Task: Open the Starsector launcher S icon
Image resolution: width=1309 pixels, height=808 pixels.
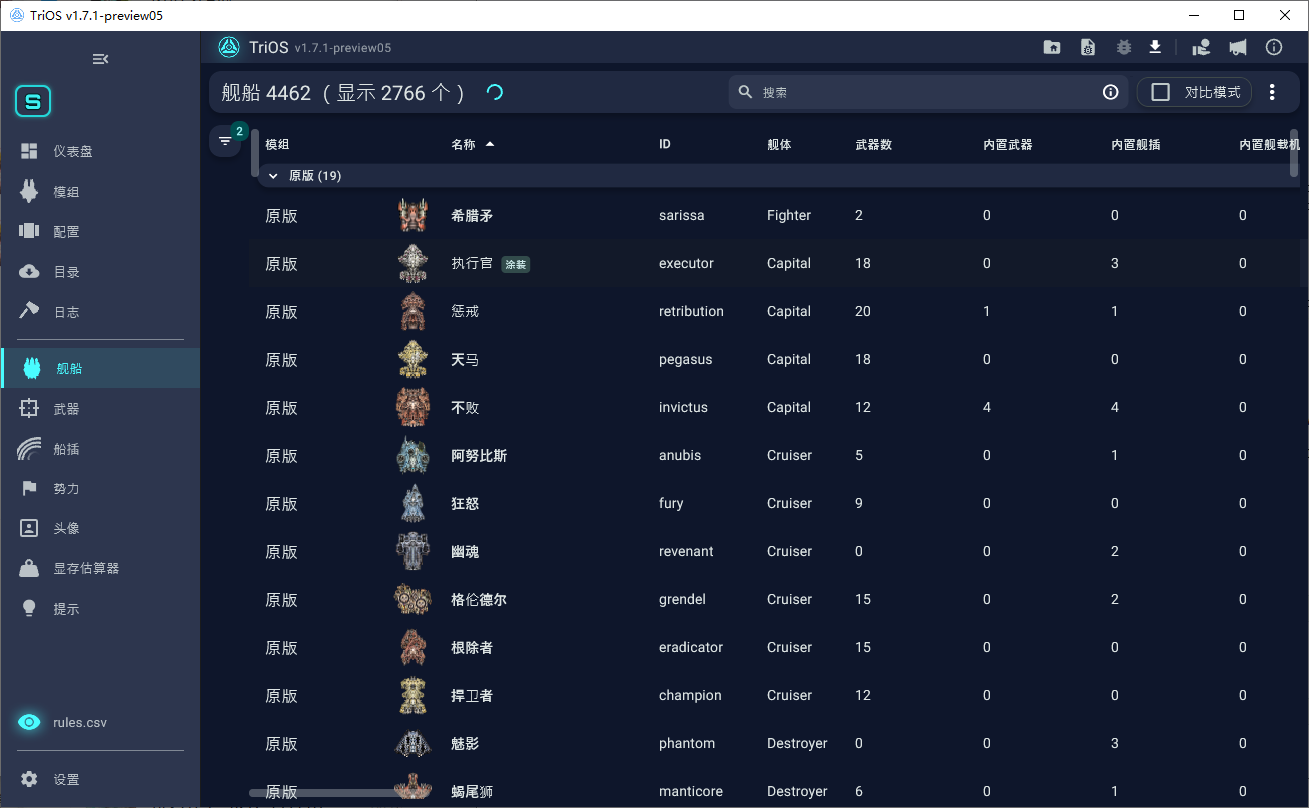Action: click(33, 101)
